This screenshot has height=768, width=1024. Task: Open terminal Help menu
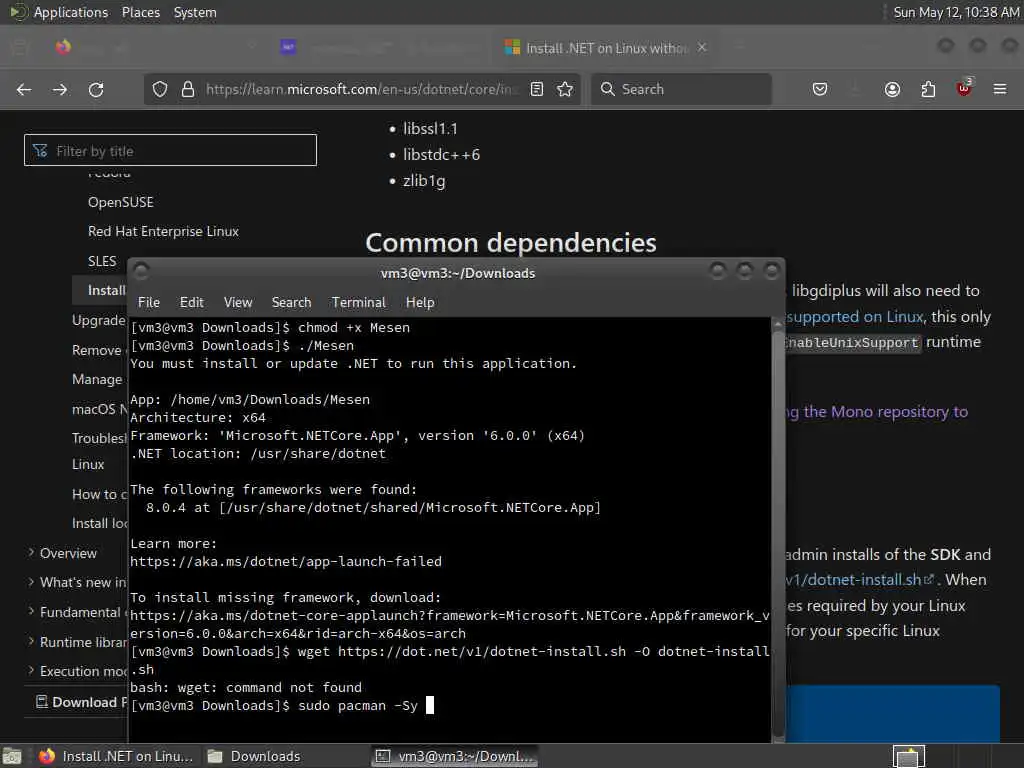pos(420,302)
